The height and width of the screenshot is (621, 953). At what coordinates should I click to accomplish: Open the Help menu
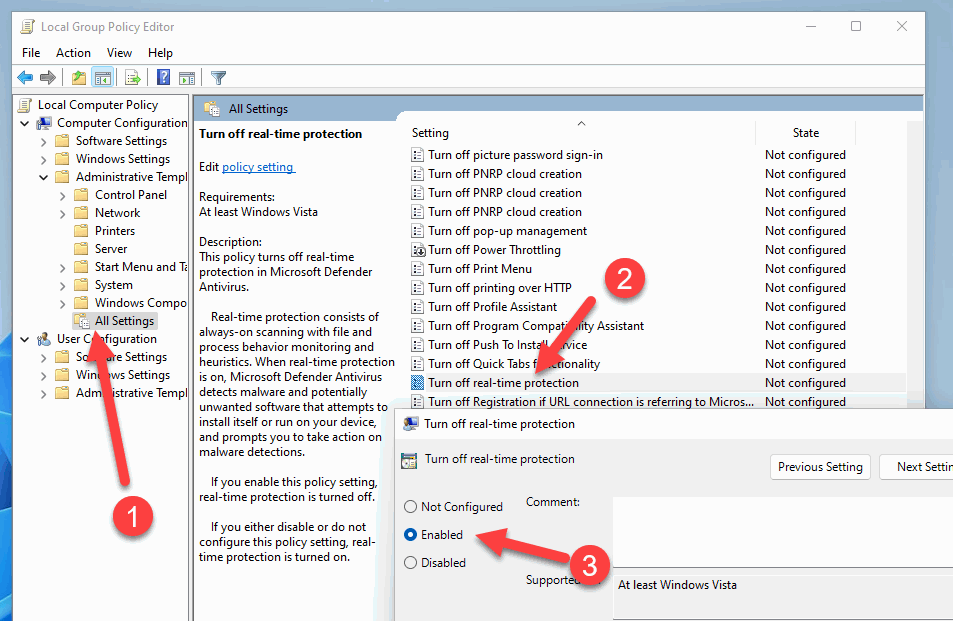[x=160, y=53]
